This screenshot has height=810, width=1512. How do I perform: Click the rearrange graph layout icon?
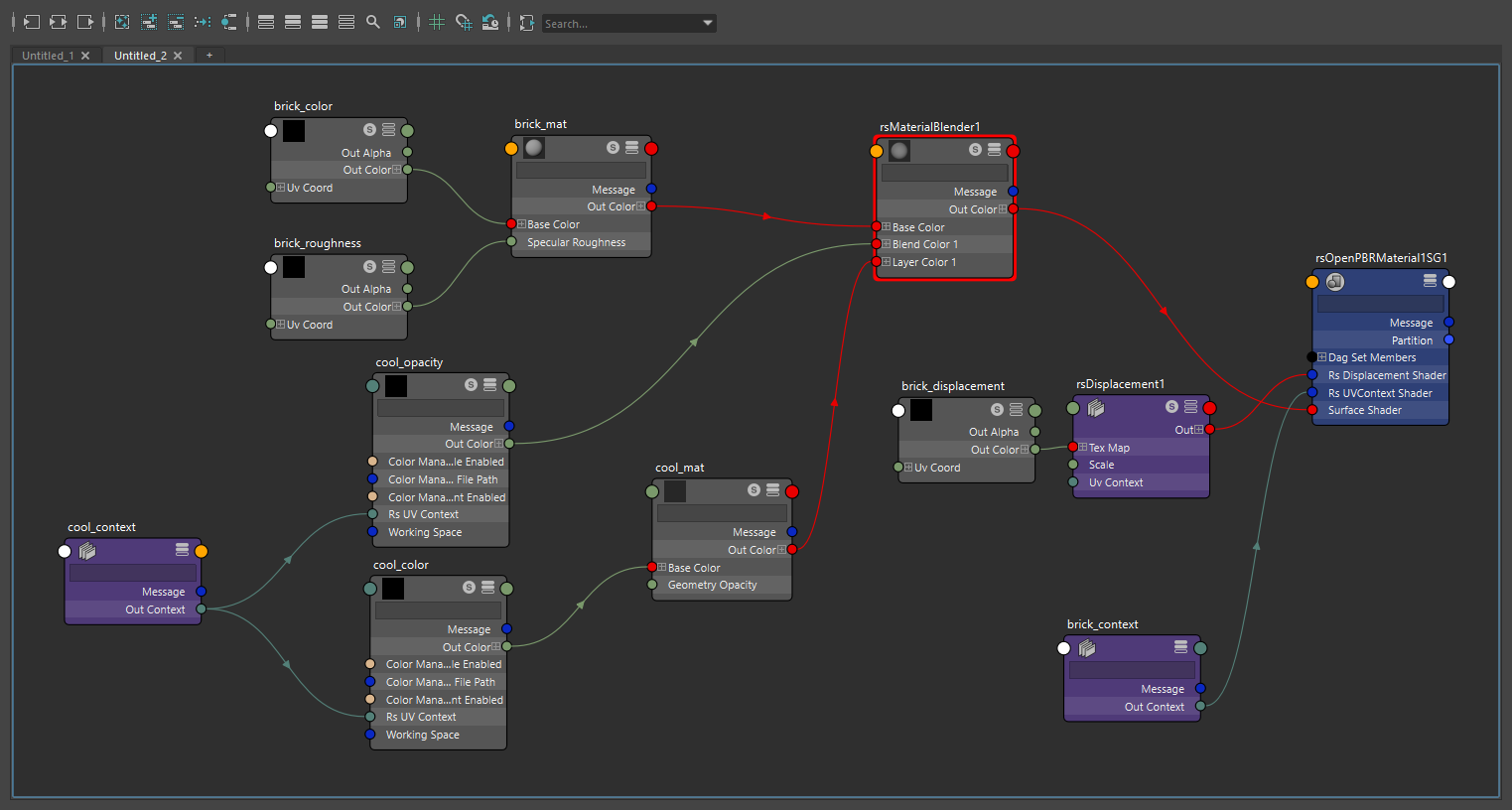tap(203, 22)
